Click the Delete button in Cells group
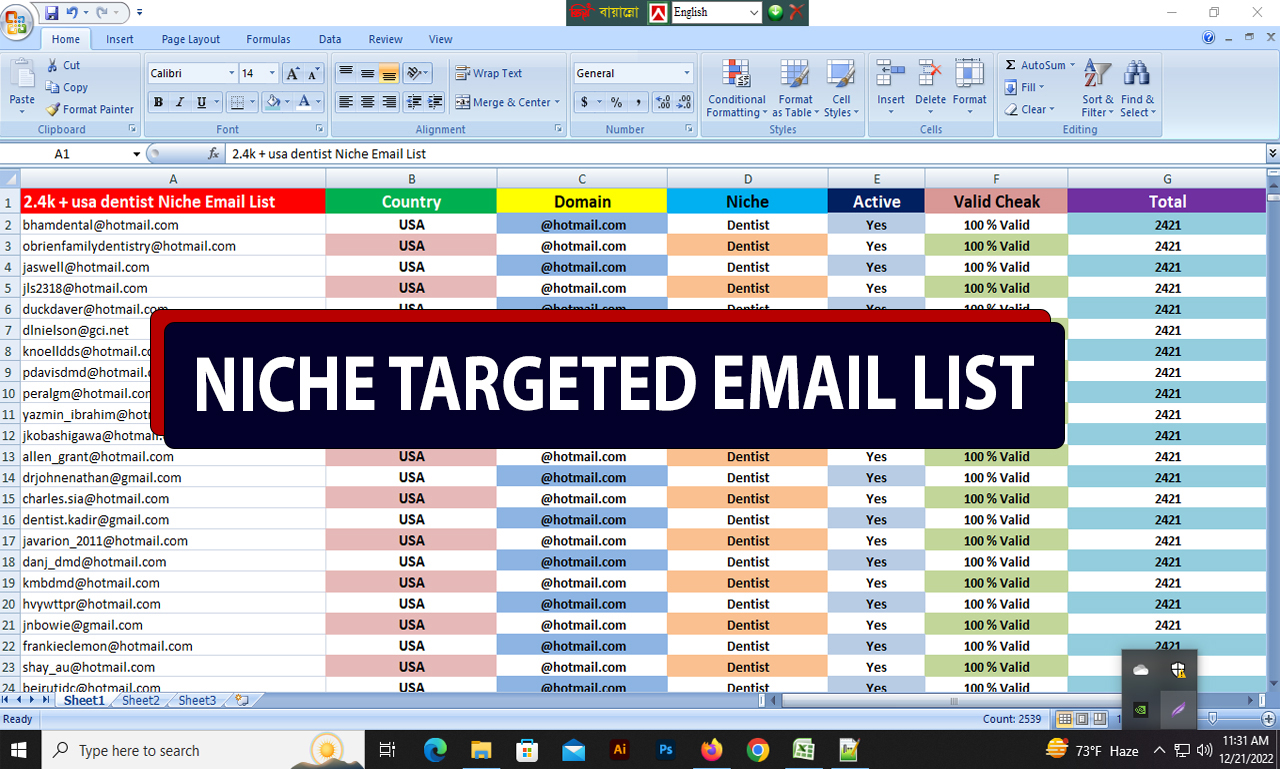This screenshot has width=1280, height=769. (x=930, y=88)
